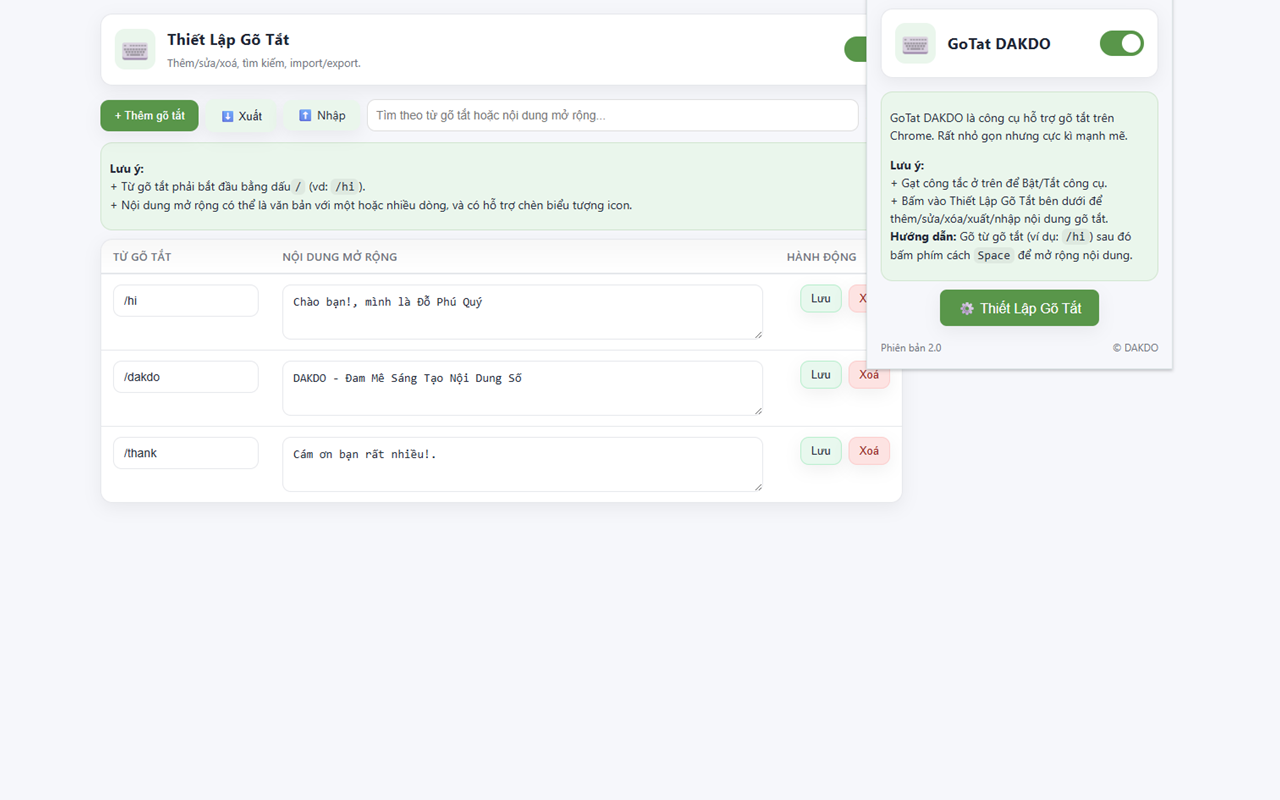Toggle the GoTat DAKDO on/off switch

pos(1121,43)
